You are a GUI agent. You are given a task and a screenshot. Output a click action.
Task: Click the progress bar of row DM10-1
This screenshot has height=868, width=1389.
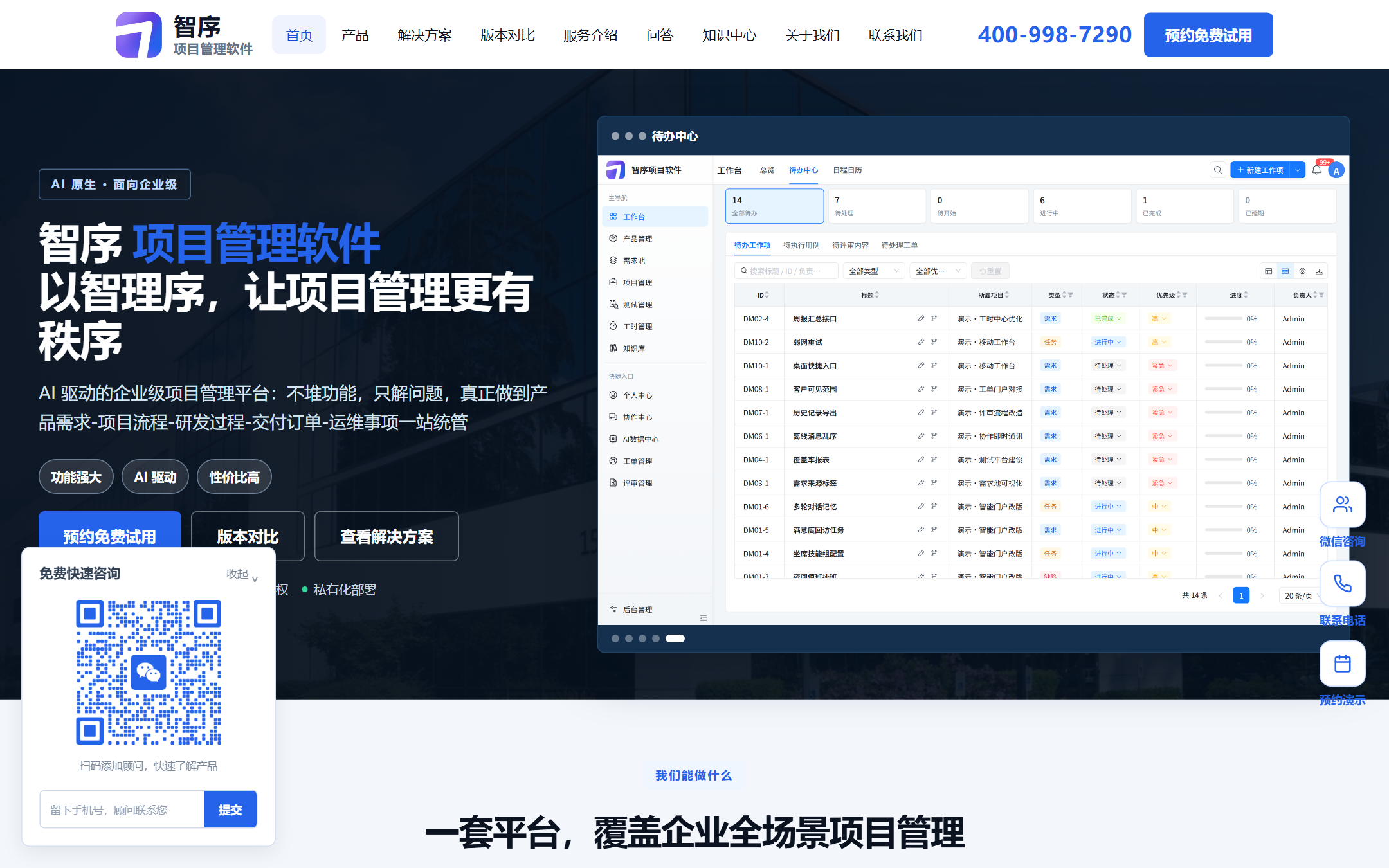(1223, 365)
